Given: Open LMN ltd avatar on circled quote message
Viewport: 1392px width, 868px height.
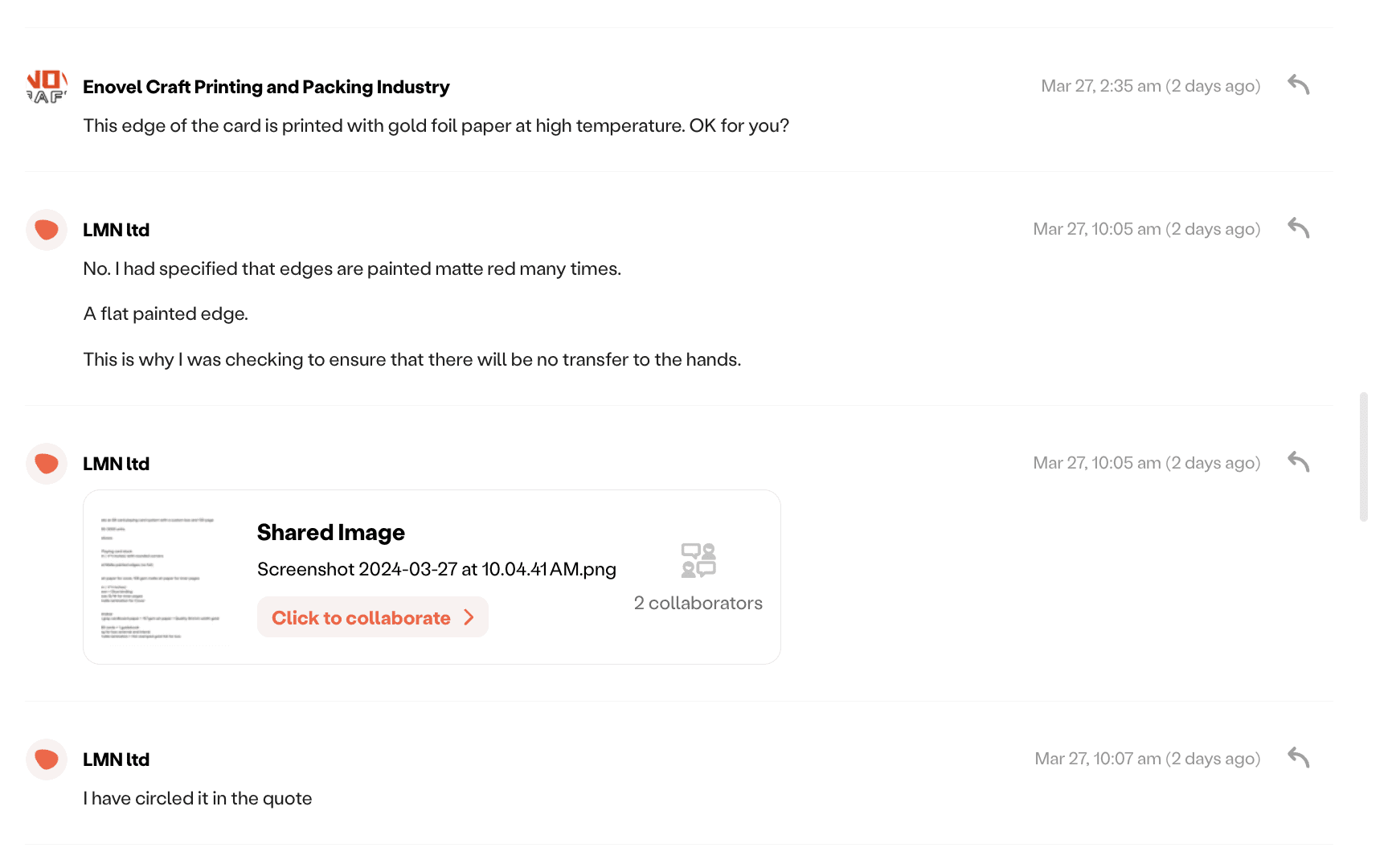Looking at the screenshot, I should tap(47, 759).
